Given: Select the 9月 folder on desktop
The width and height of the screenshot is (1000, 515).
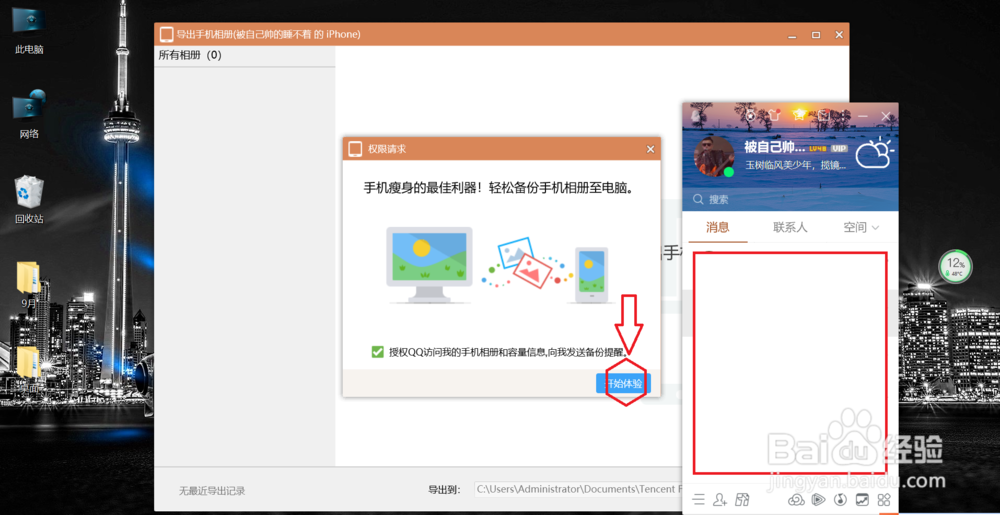Looking at the screenshot, I should (29, 284).
